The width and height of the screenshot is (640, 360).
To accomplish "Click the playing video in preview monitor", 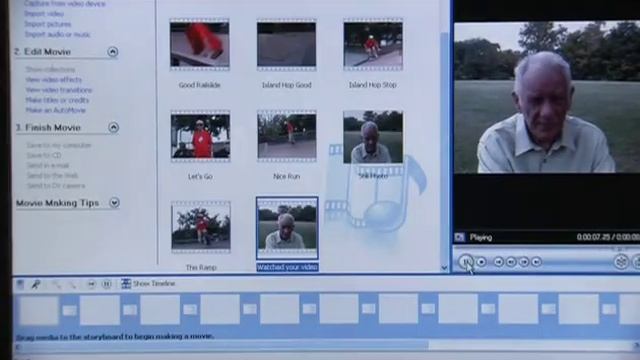I will click(547, 97).
